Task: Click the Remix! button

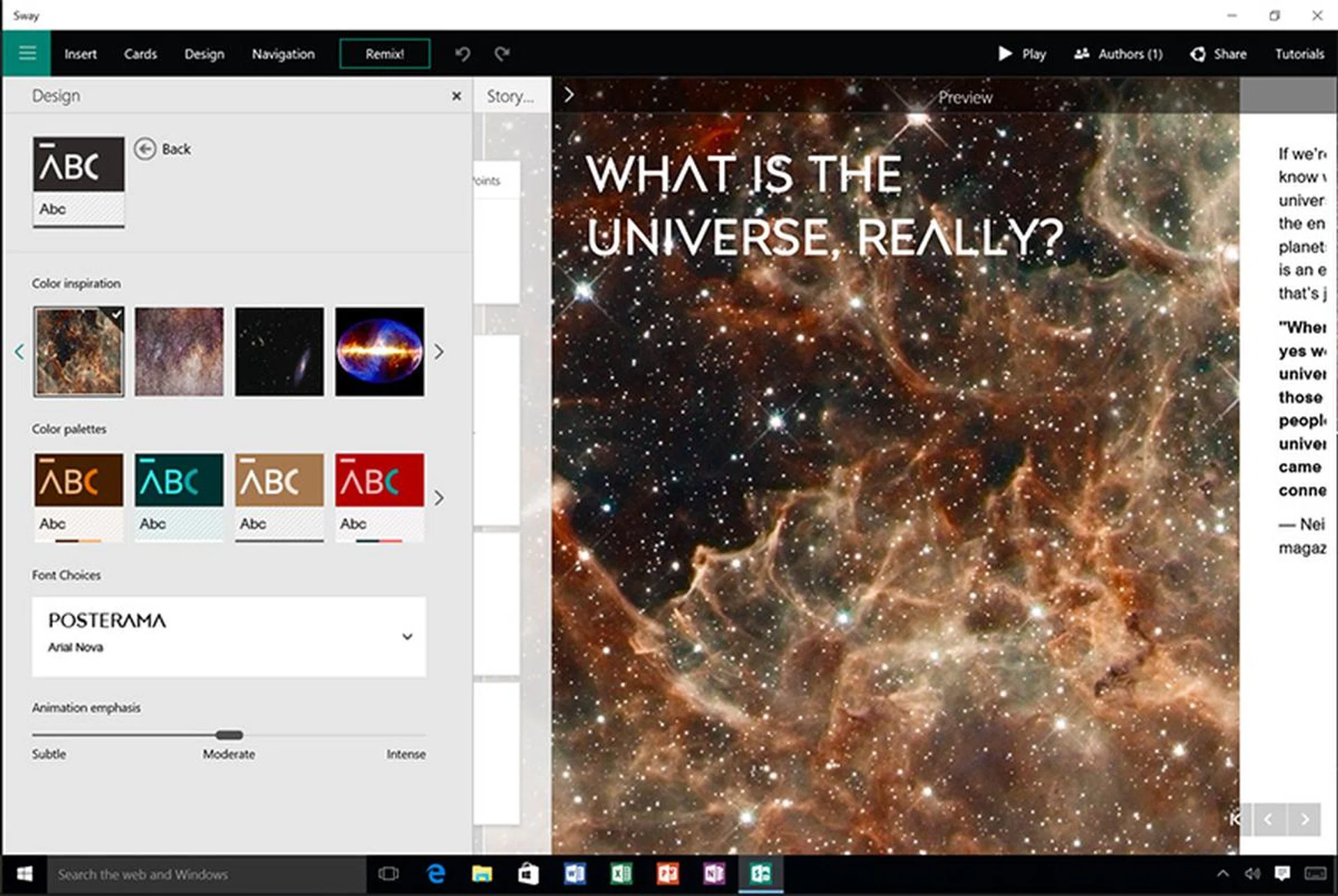Action: tap(384, 54)
